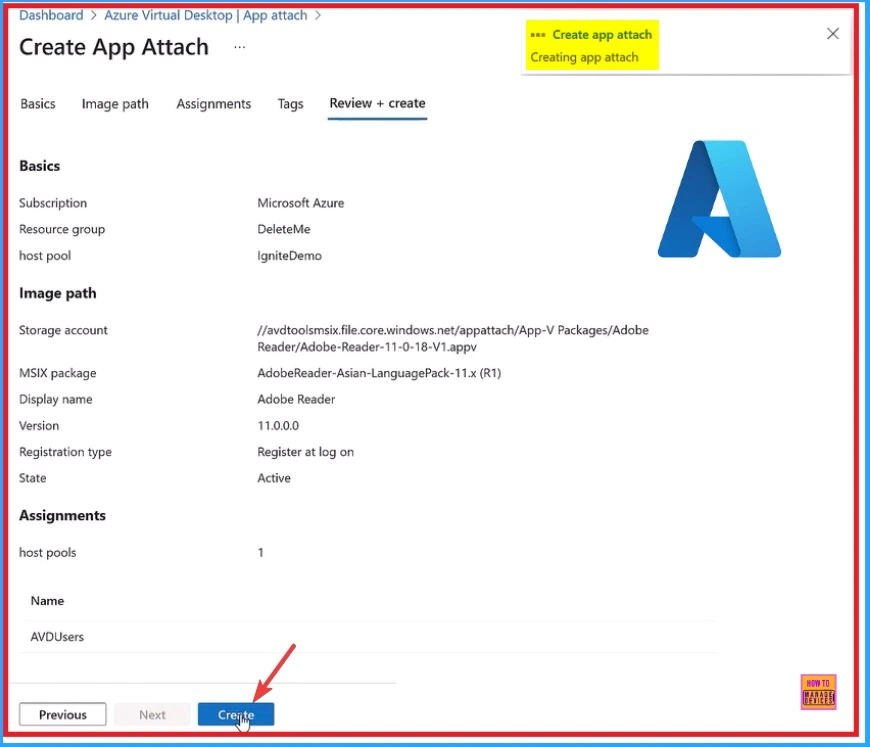870x747 pixels.
Task: Click the Registration type label
Action: (65, 452)
